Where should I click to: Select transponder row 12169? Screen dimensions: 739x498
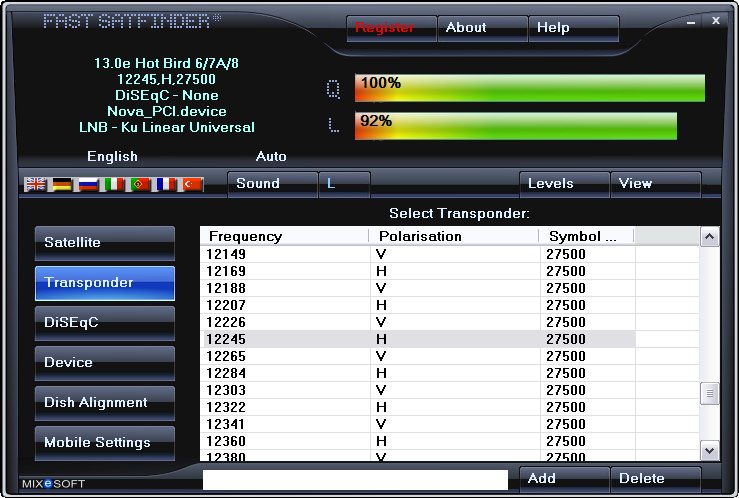click(x=418, y=271)
